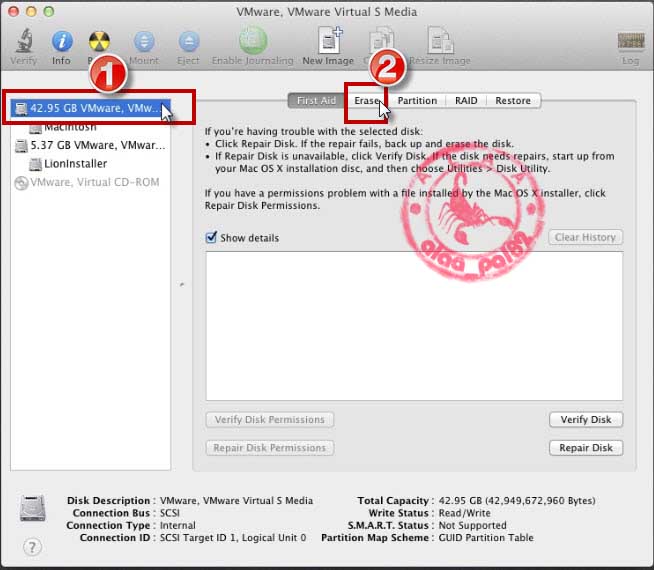
Task: Switch to the RAID tab
Action: click(466, 100)
